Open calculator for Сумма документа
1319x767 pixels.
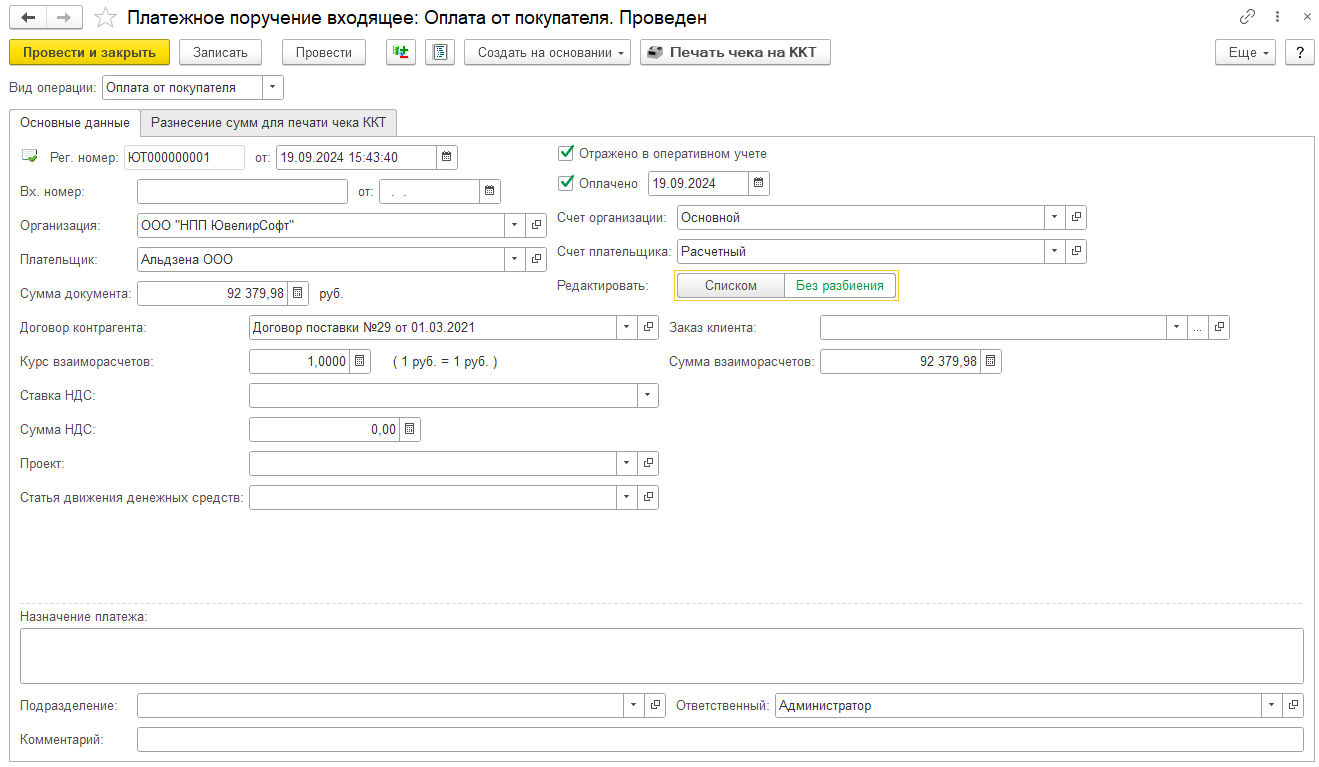coord(298,293)
